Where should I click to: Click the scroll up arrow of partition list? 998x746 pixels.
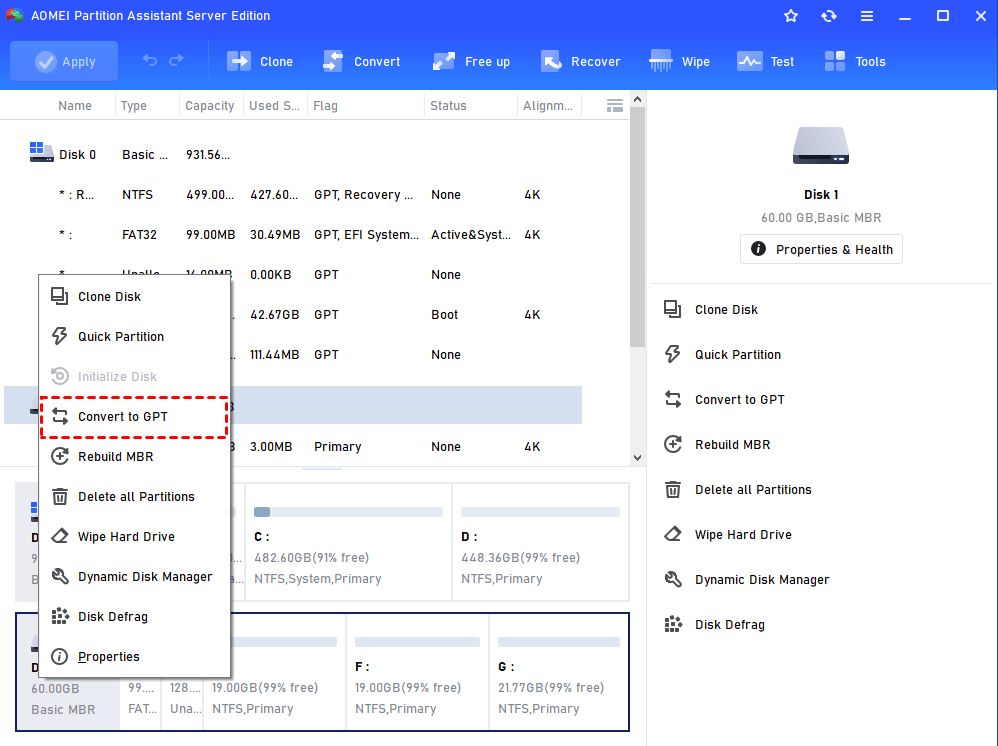tap(638, 99)
